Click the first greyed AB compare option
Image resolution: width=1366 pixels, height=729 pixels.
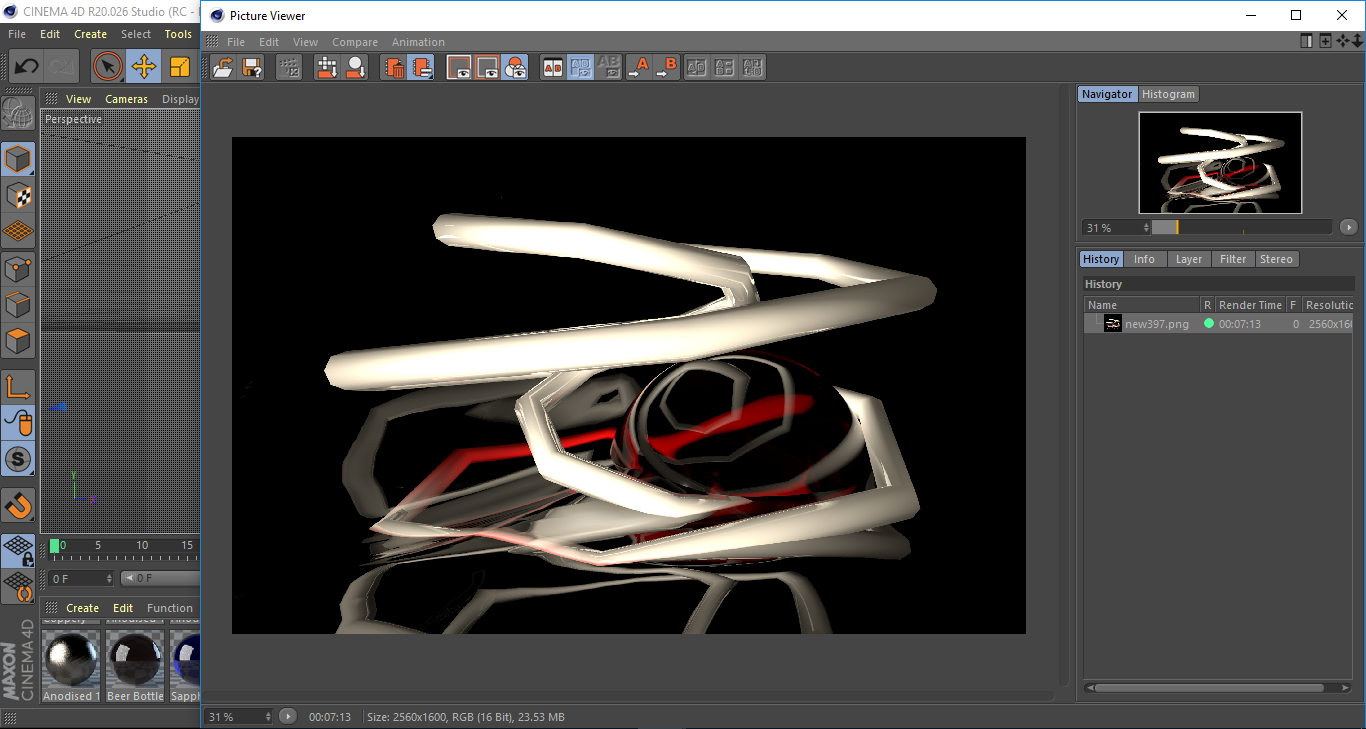click(697, 68)
